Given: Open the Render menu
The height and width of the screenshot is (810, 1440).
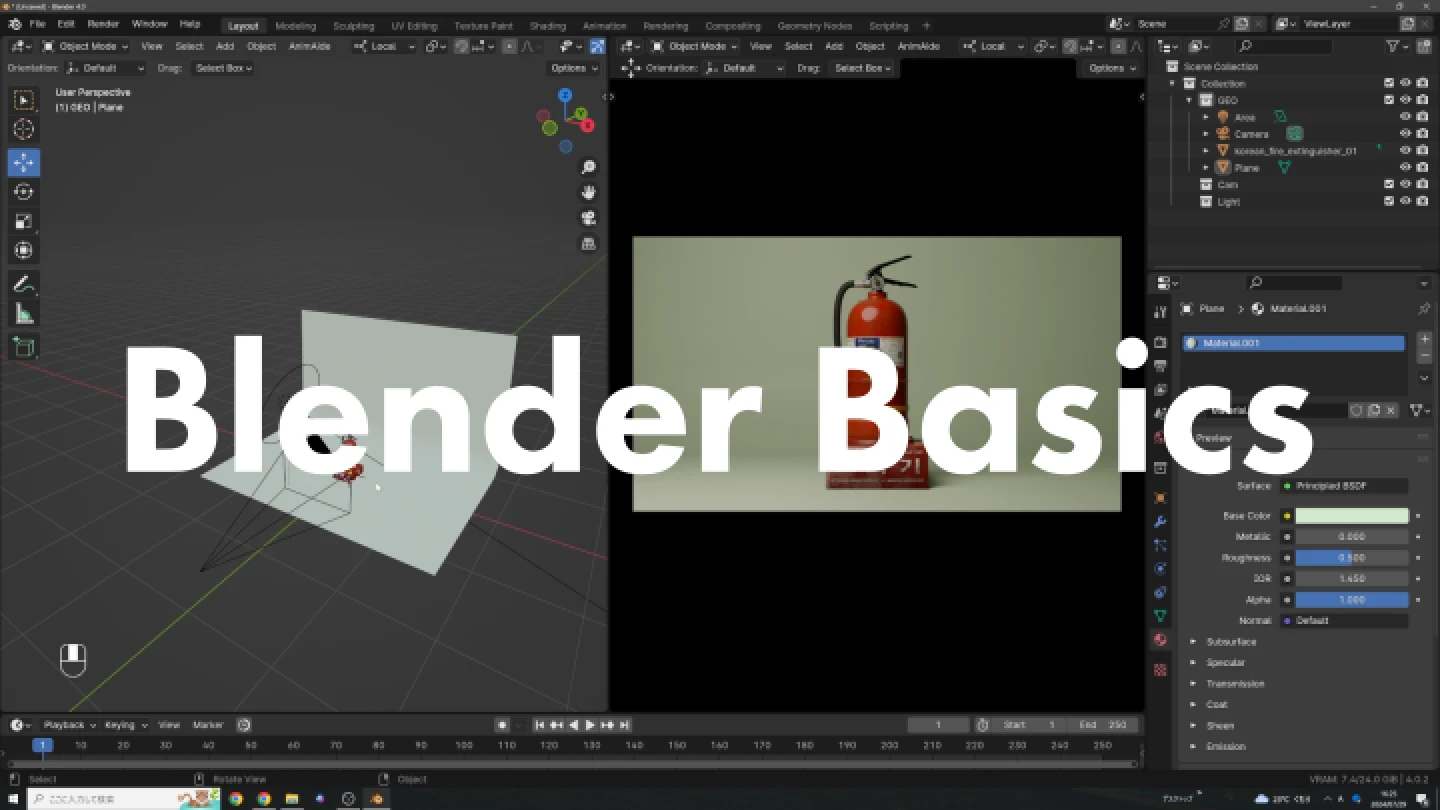Looking at the screenshot, I should point(103,24).
